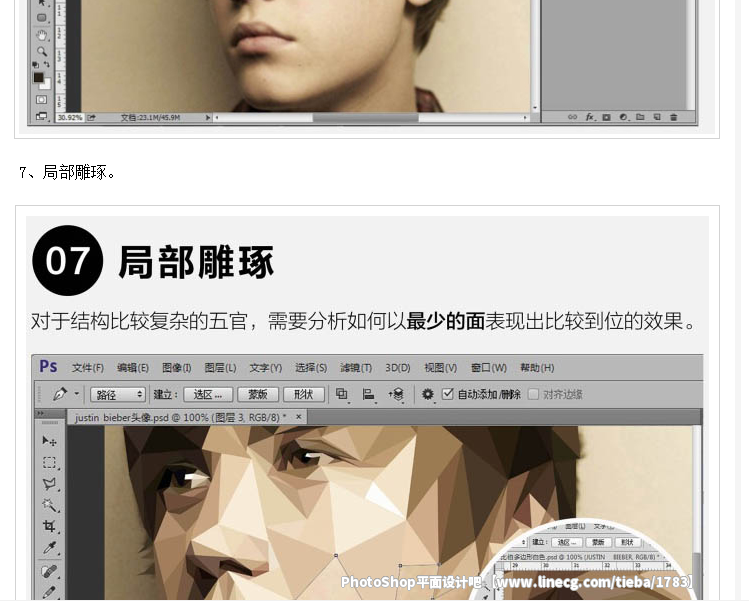Select the Polygonal Lasso tool
Screen dimensions: 749x601
click(49, 484)
